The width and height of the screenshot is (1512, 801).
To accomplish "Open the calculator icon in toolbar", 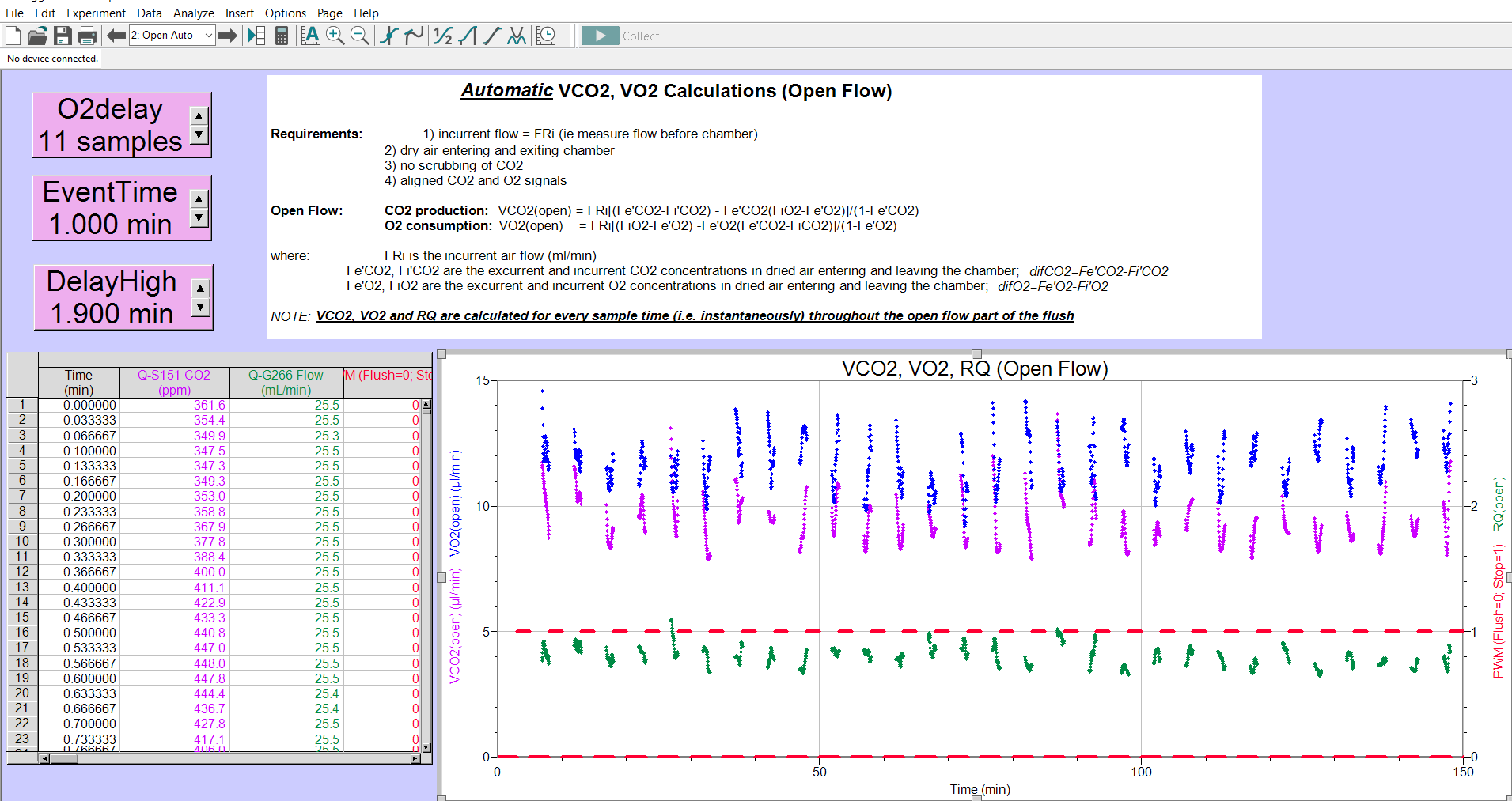I will [281, 36].
